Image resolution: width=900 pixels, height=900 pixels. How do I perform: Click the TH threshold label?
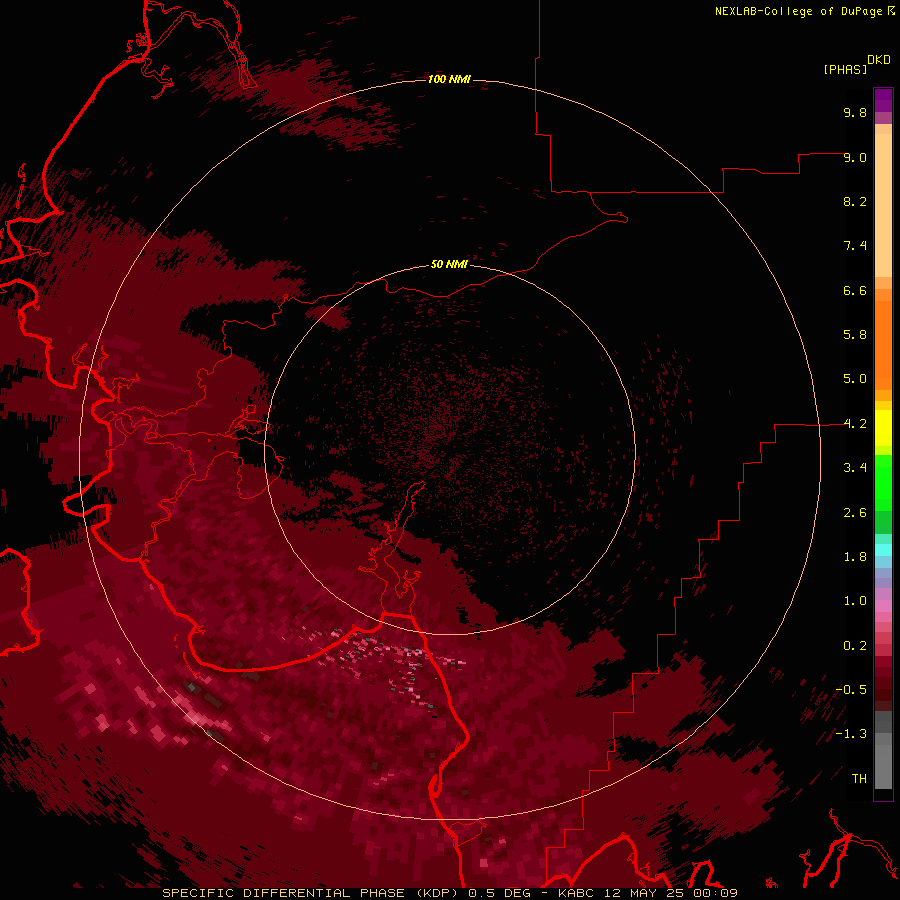(x=859, y=779)
